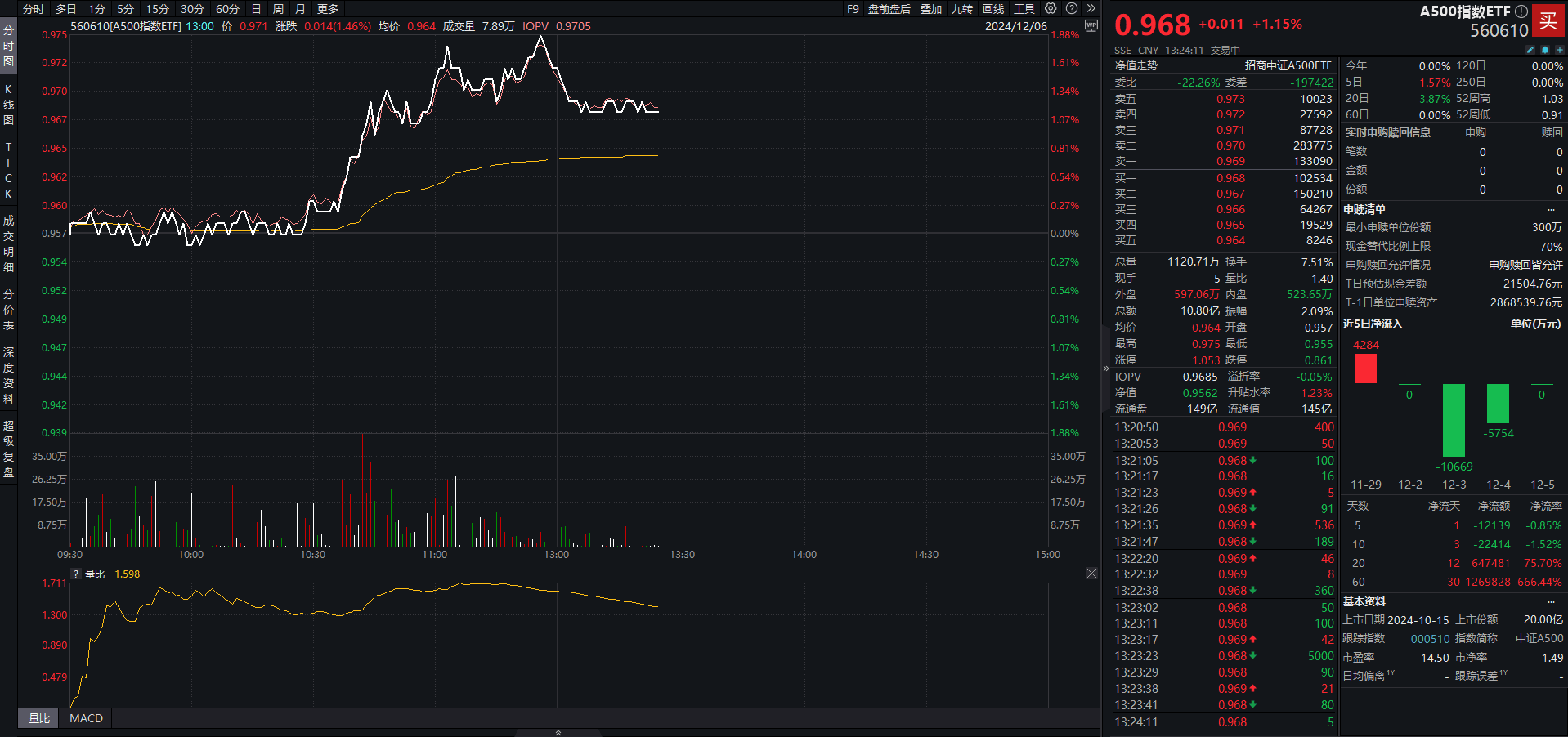
Task: Click the red 11-29 net inflow bar
Action: [1365, 368]
